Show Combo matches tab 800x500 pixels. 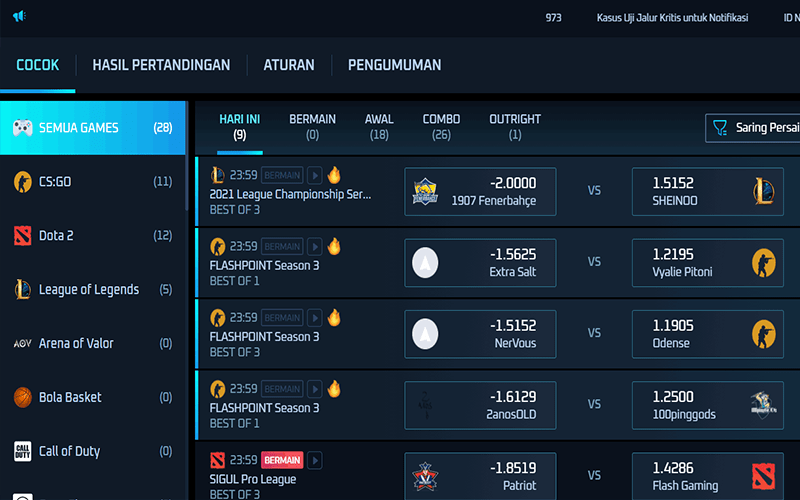click(441, 126)
